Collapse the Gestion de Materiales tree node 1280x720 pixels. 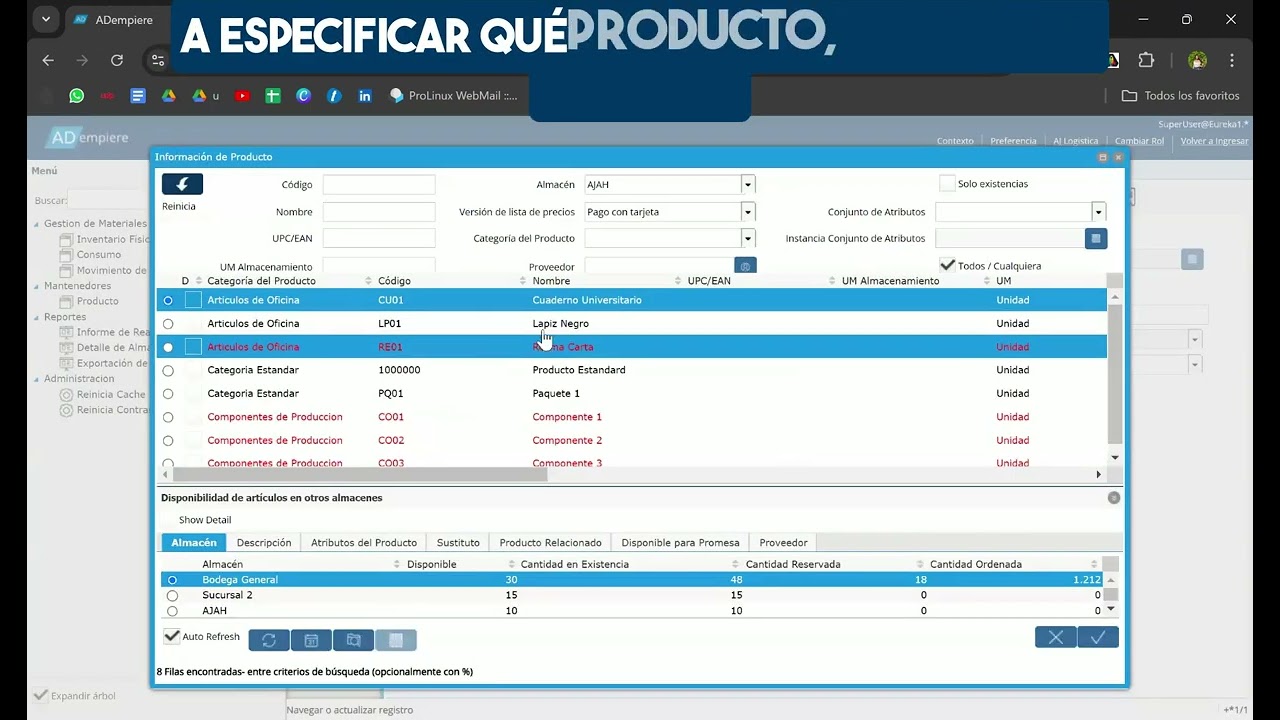pyautogui.click(x=37, y=224)
